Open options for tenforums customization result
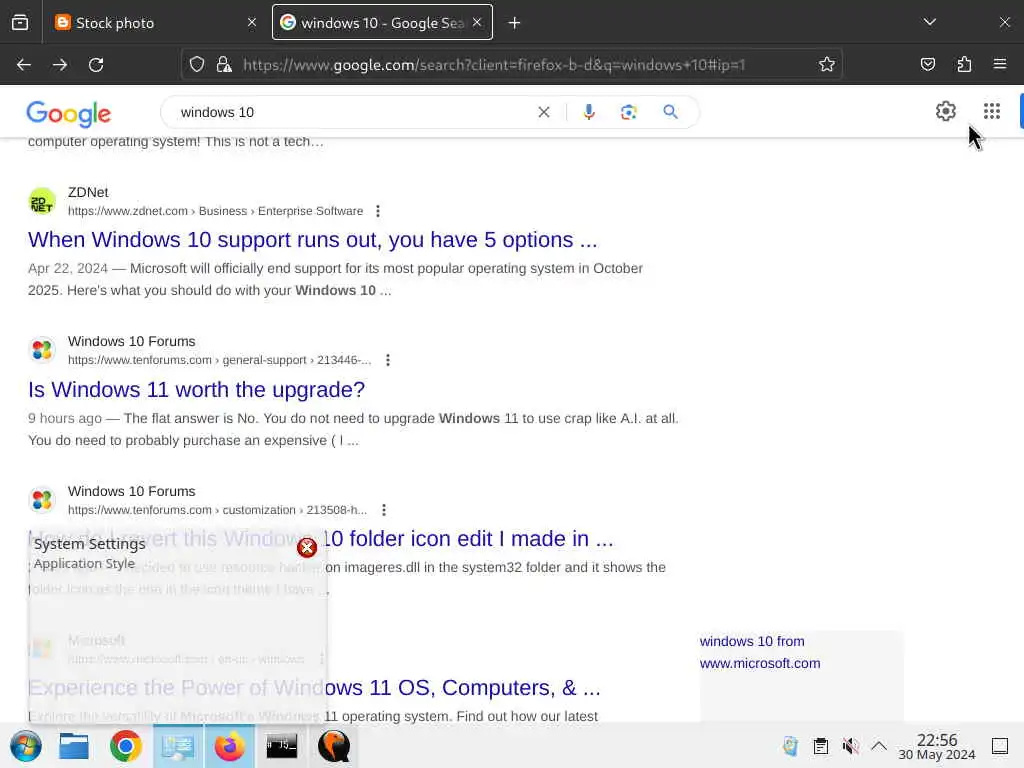Screen dimensions: 1024x768 [384, 509]
